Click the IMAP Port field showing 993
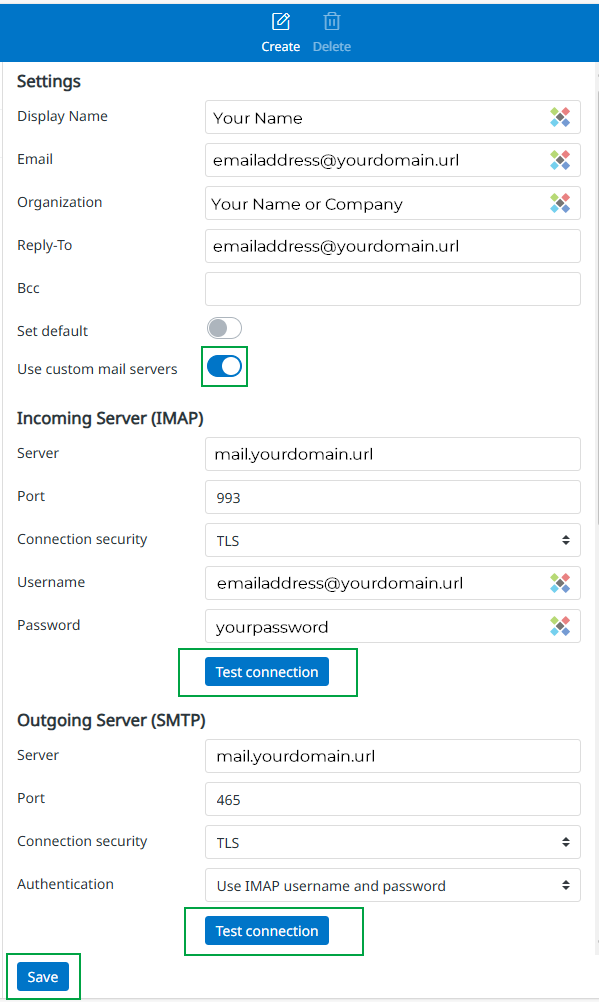599x1002 pixels. coord(393,497)
